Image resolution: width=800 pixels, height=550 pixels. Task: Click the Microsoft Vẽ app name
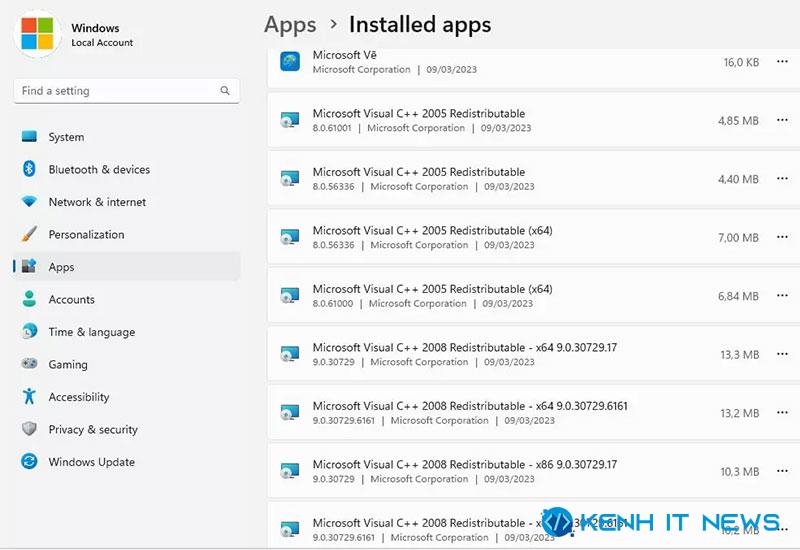pyautogui.click(x=344, y=55)
